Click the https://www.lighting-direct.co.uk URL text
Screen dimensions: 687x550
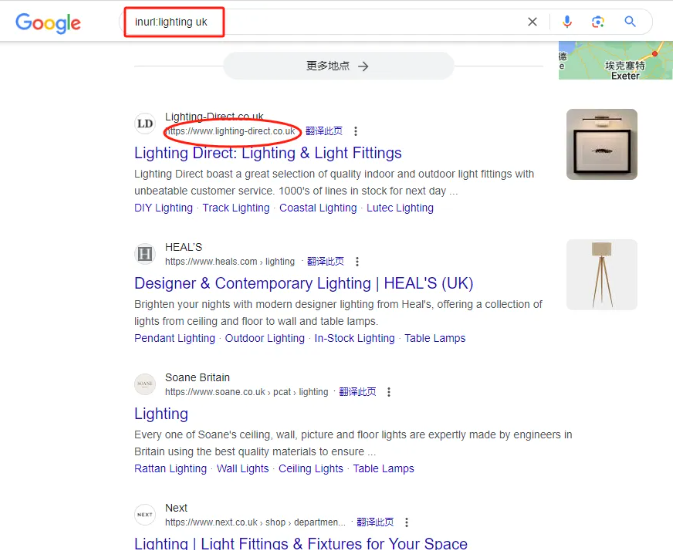[230, 131]
